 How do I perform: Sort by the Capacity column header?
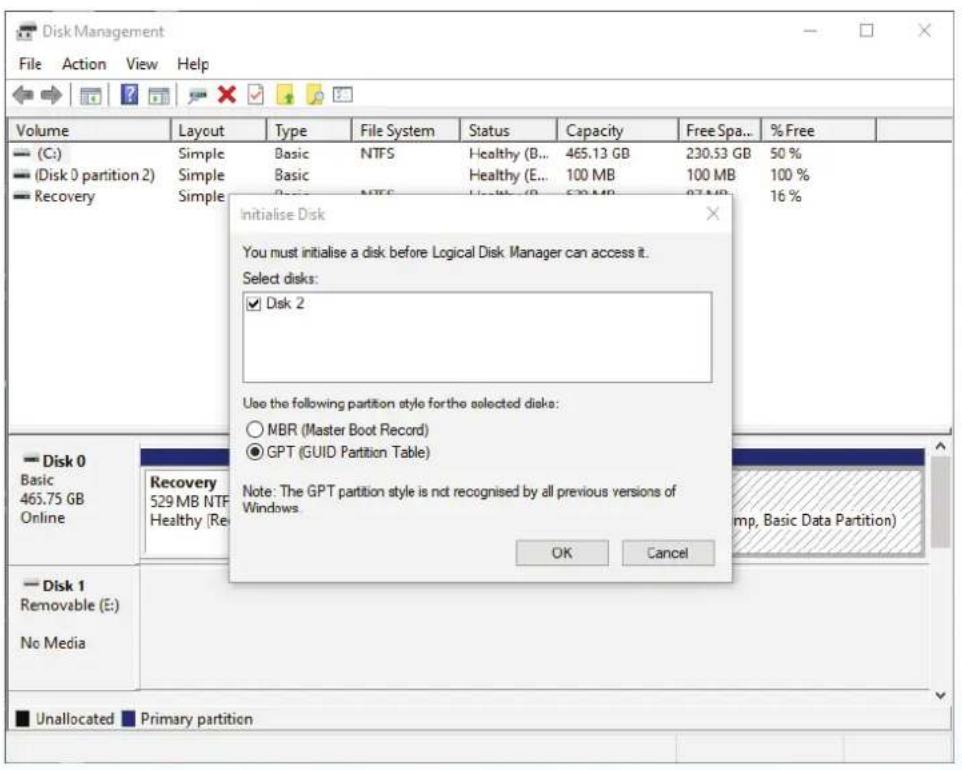coord(618,131)
